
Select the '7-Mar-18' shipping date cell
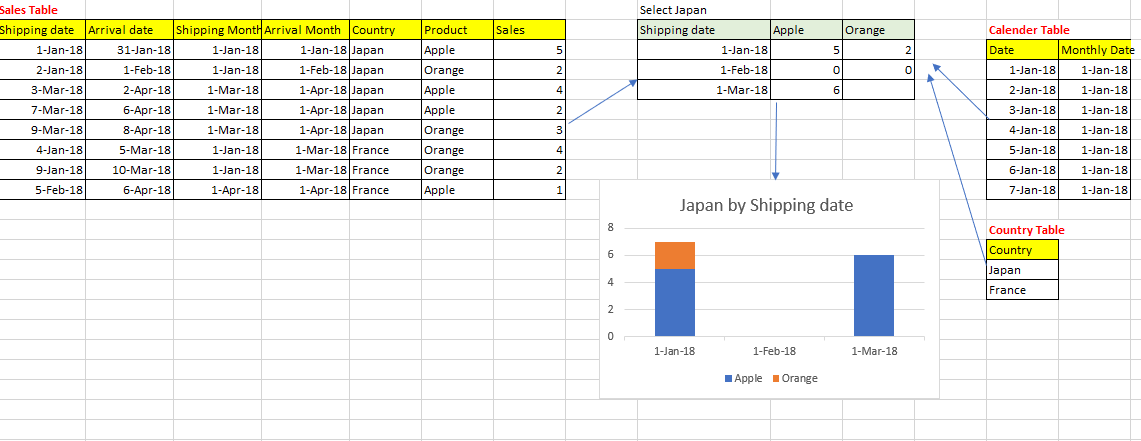[x=42, y=110]
